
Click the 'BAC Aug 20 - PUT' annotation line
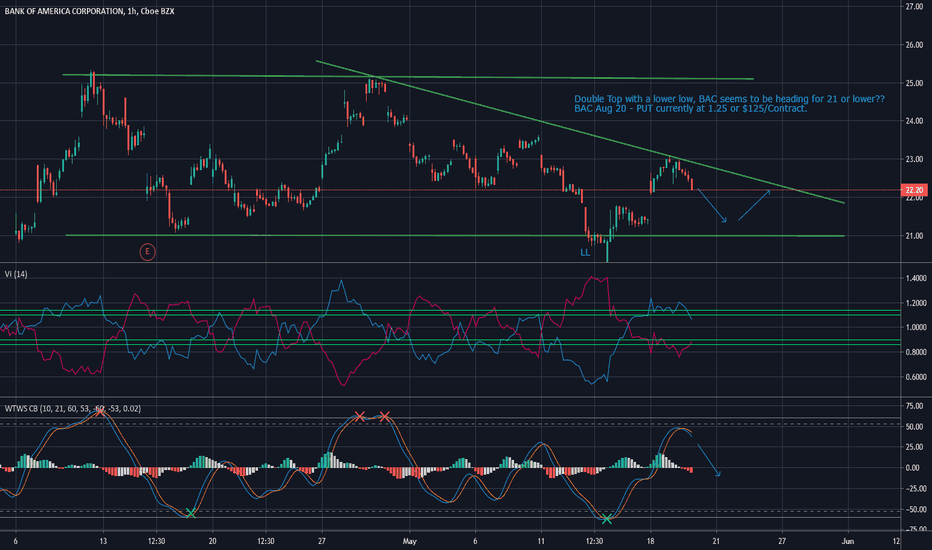tap(691, 109)
